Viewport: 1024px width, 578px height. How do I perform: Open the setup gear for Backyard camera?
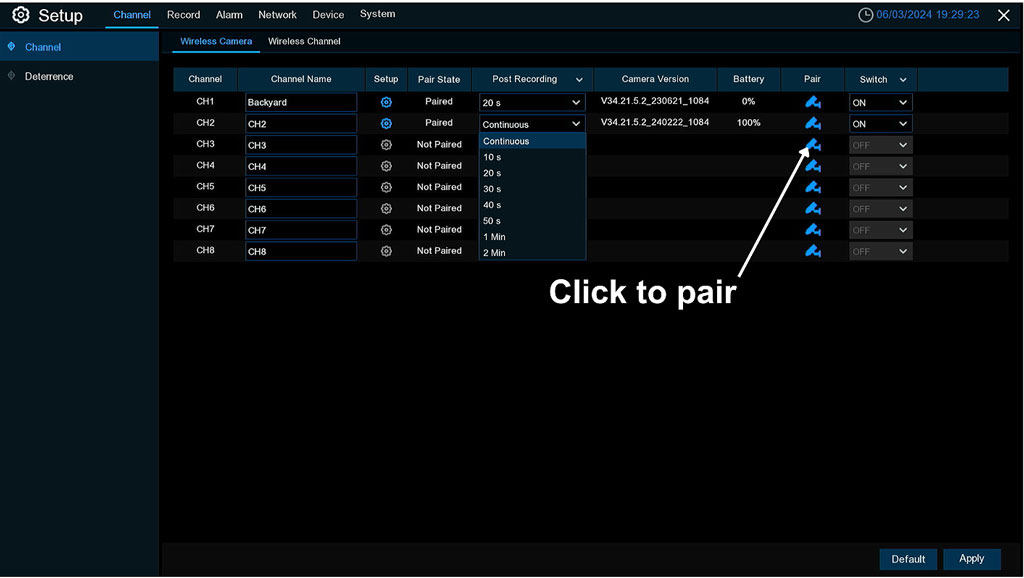386,102
